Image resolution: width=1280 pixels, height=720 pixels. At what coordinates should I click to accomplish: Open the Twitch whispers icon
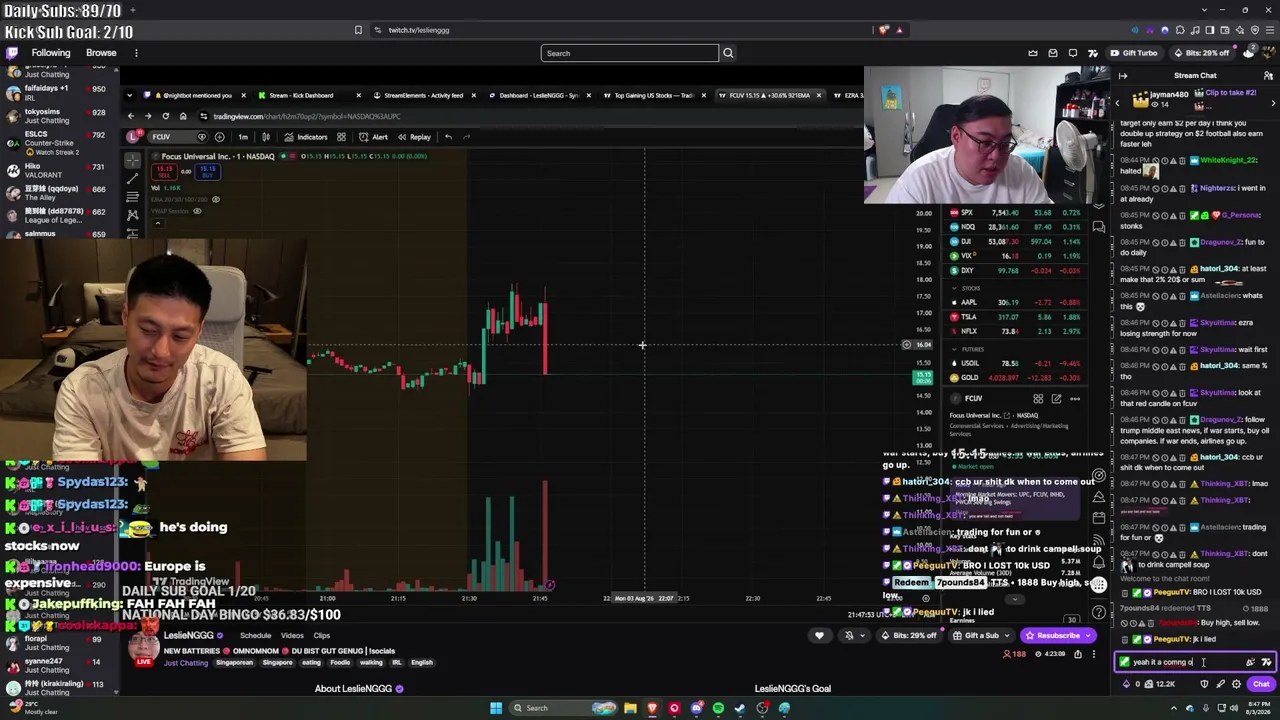tap(1073, 53)
